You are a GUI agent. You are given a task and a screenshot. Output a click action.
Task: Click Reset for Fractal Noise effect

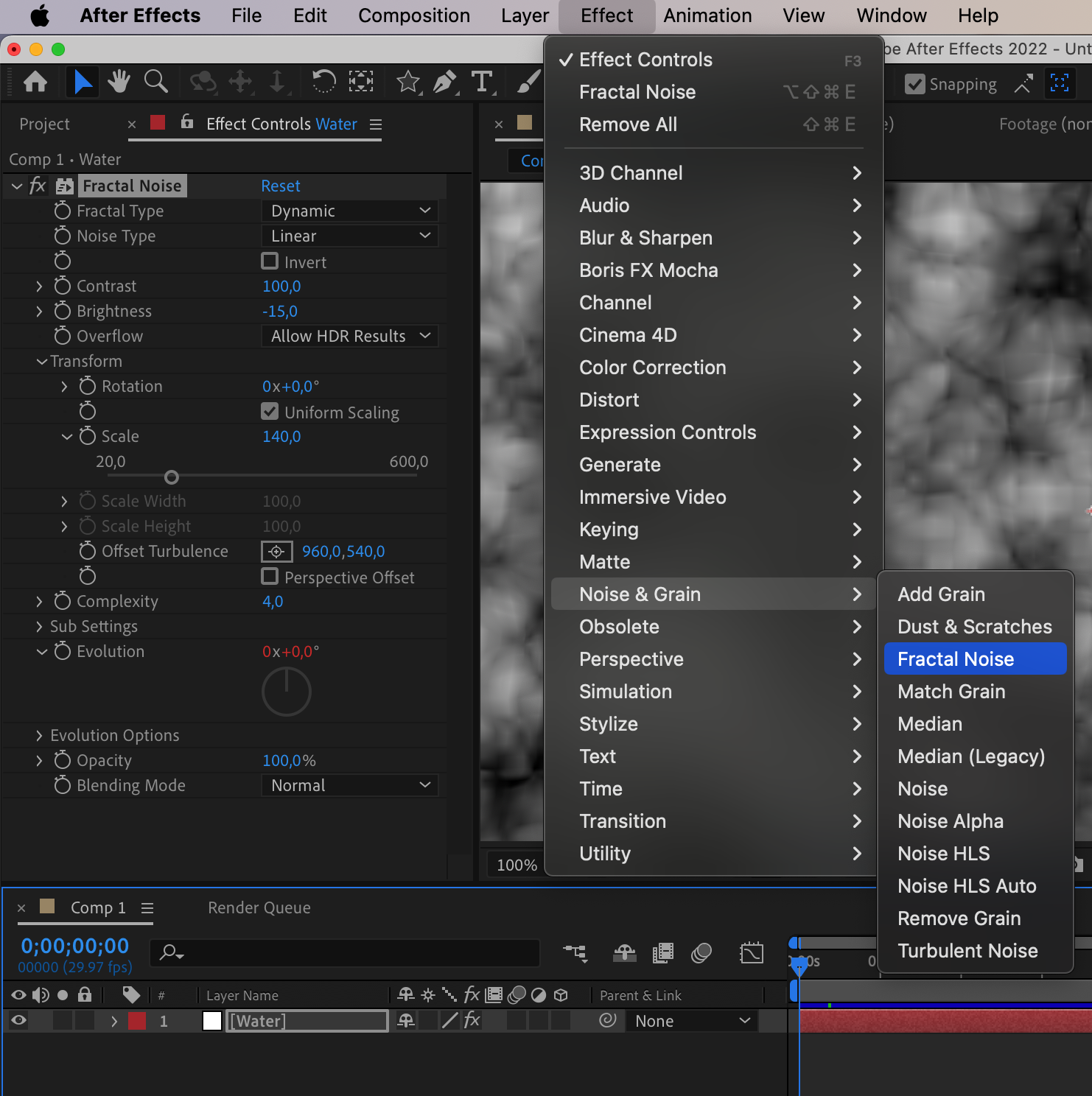pyautogui.click(x=281, y=186)
